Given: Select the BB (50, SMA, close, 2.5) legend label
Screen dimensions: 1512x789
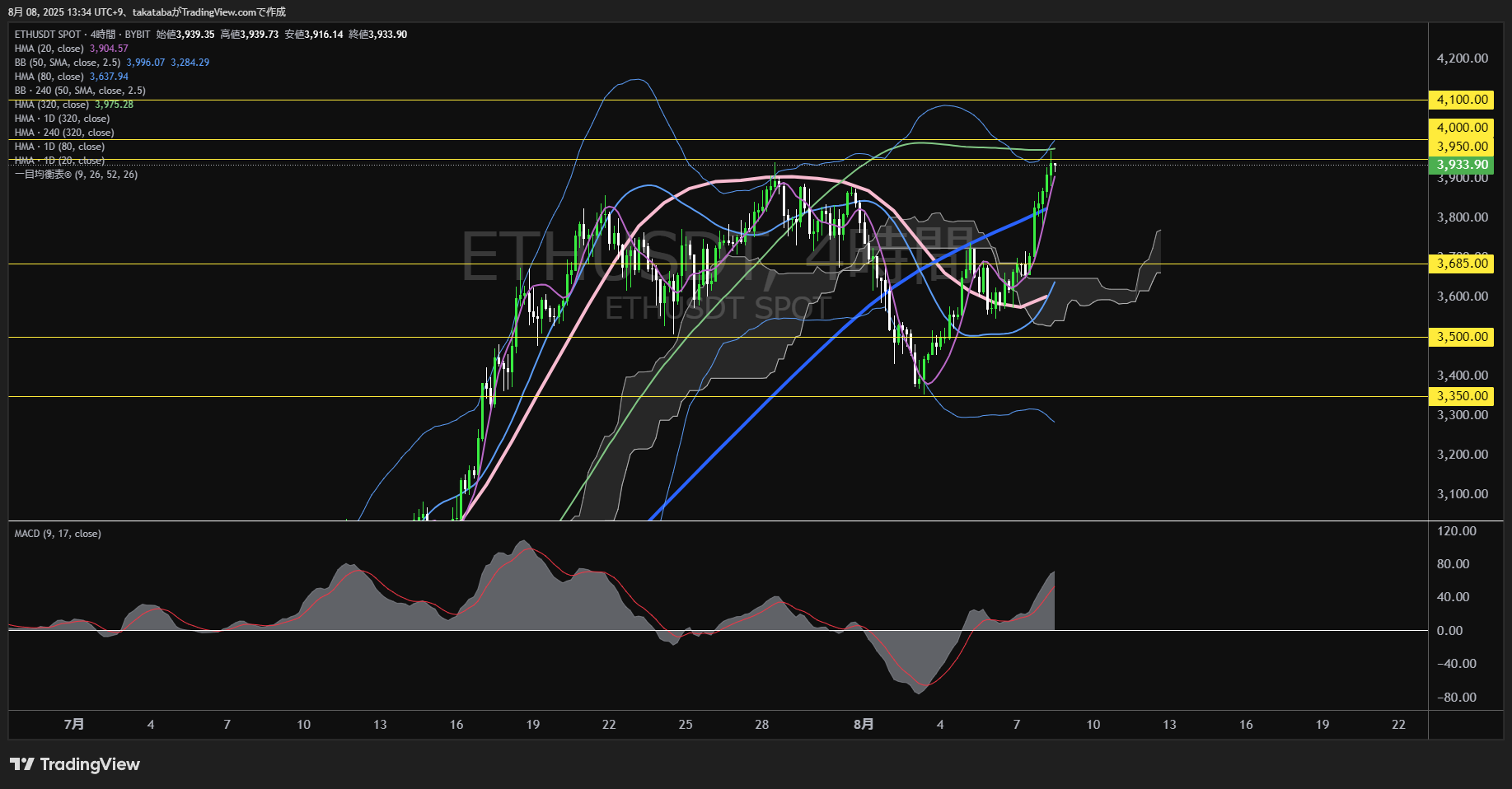Looking at the screenshot, I should [68, 63].
